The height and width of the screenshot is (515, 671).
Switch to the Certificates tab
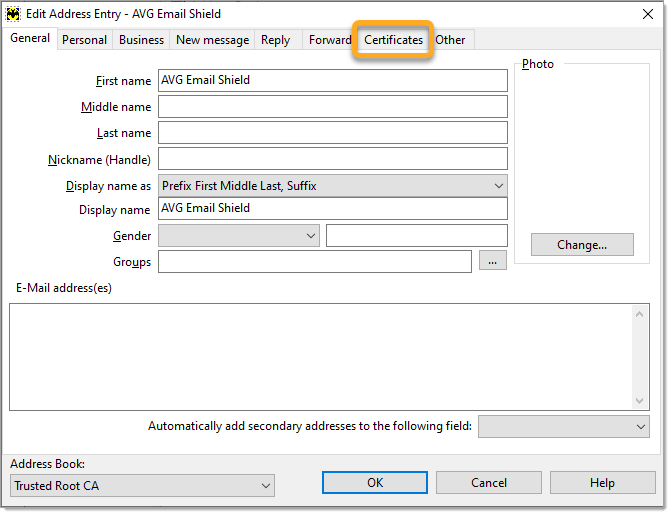393,40
